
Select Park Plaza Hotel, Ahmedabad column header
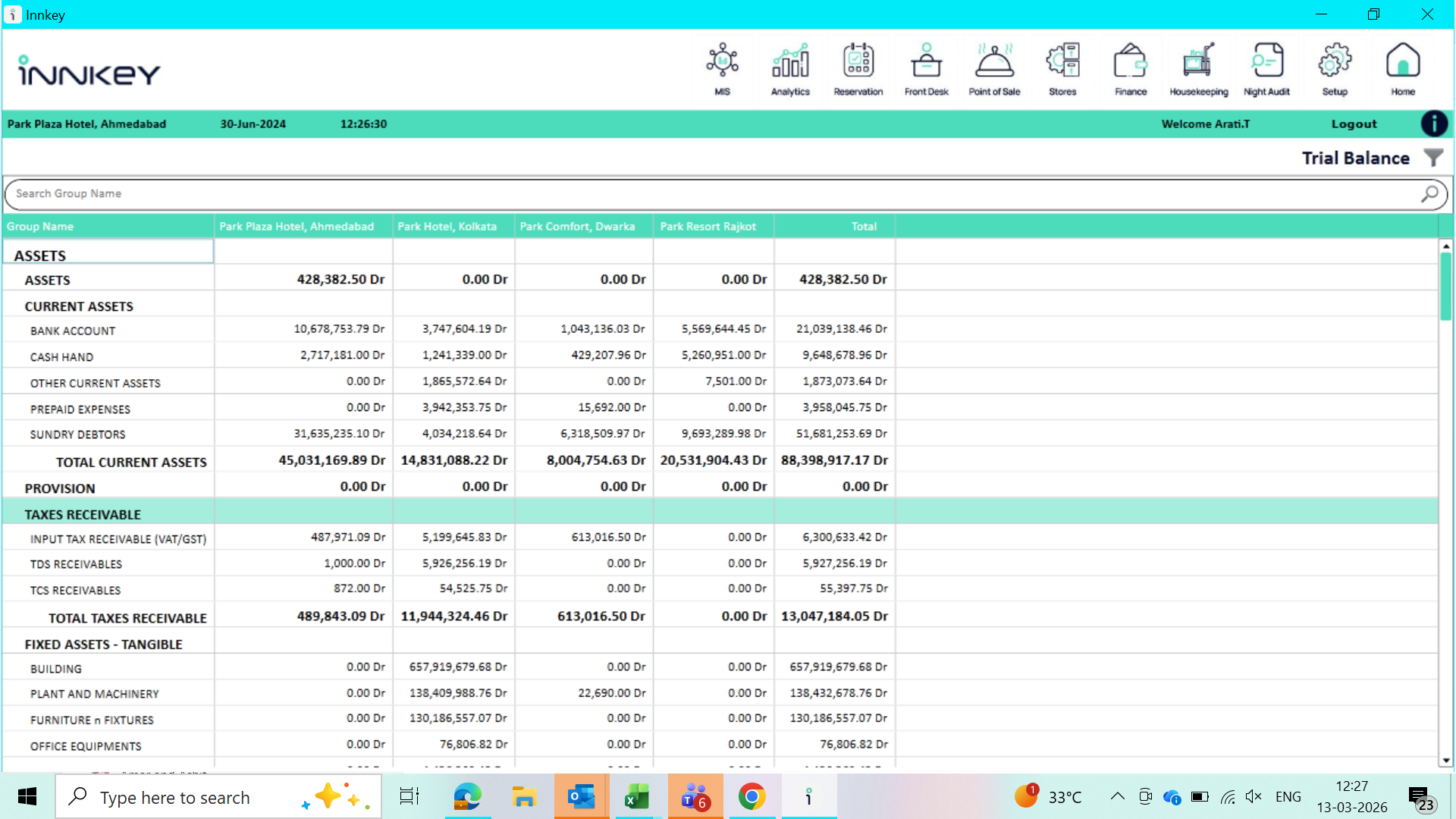(x=303, y=227)
